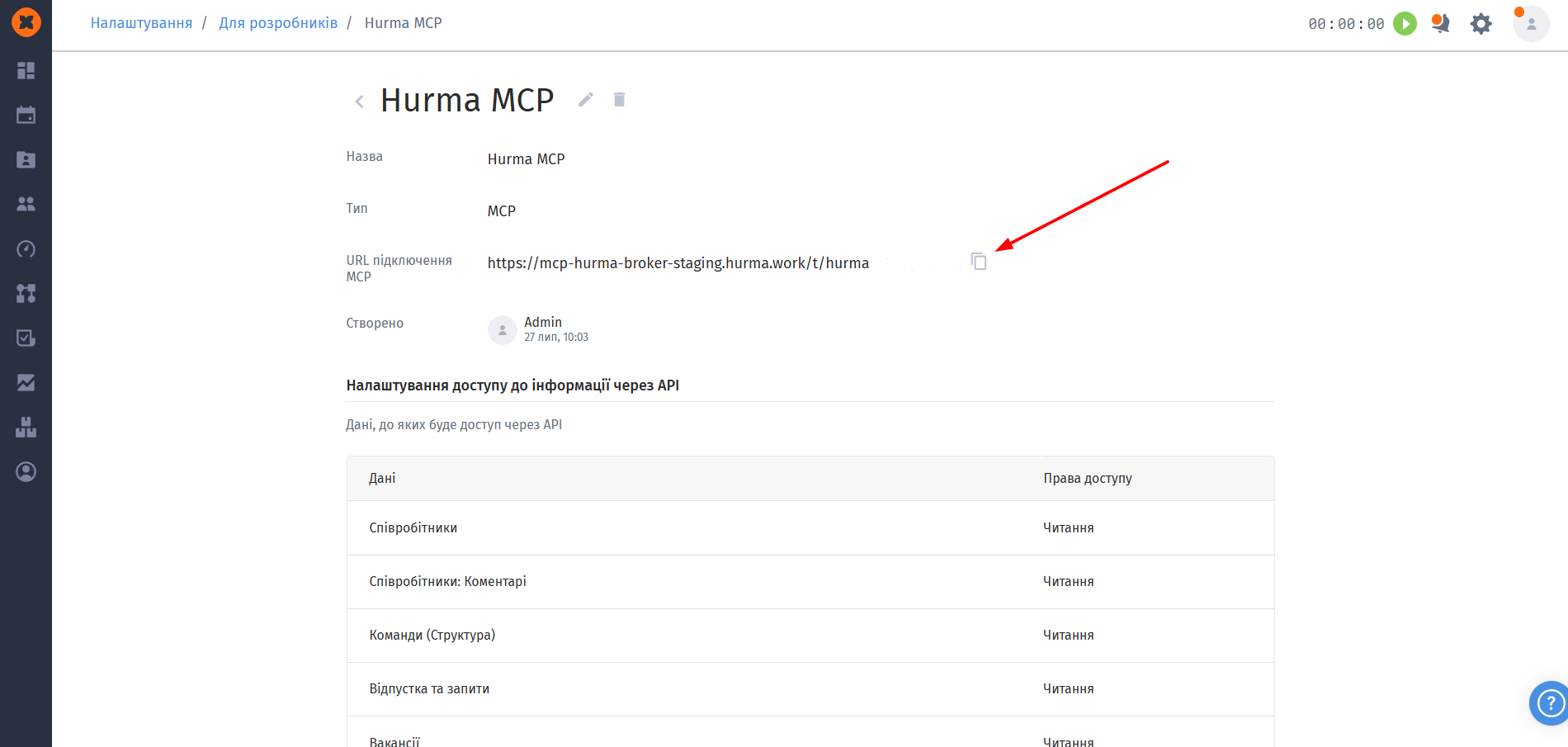Copy the MCP connection URL
The height and width of the screenshot is (747, 1568).
click(979, 262)
